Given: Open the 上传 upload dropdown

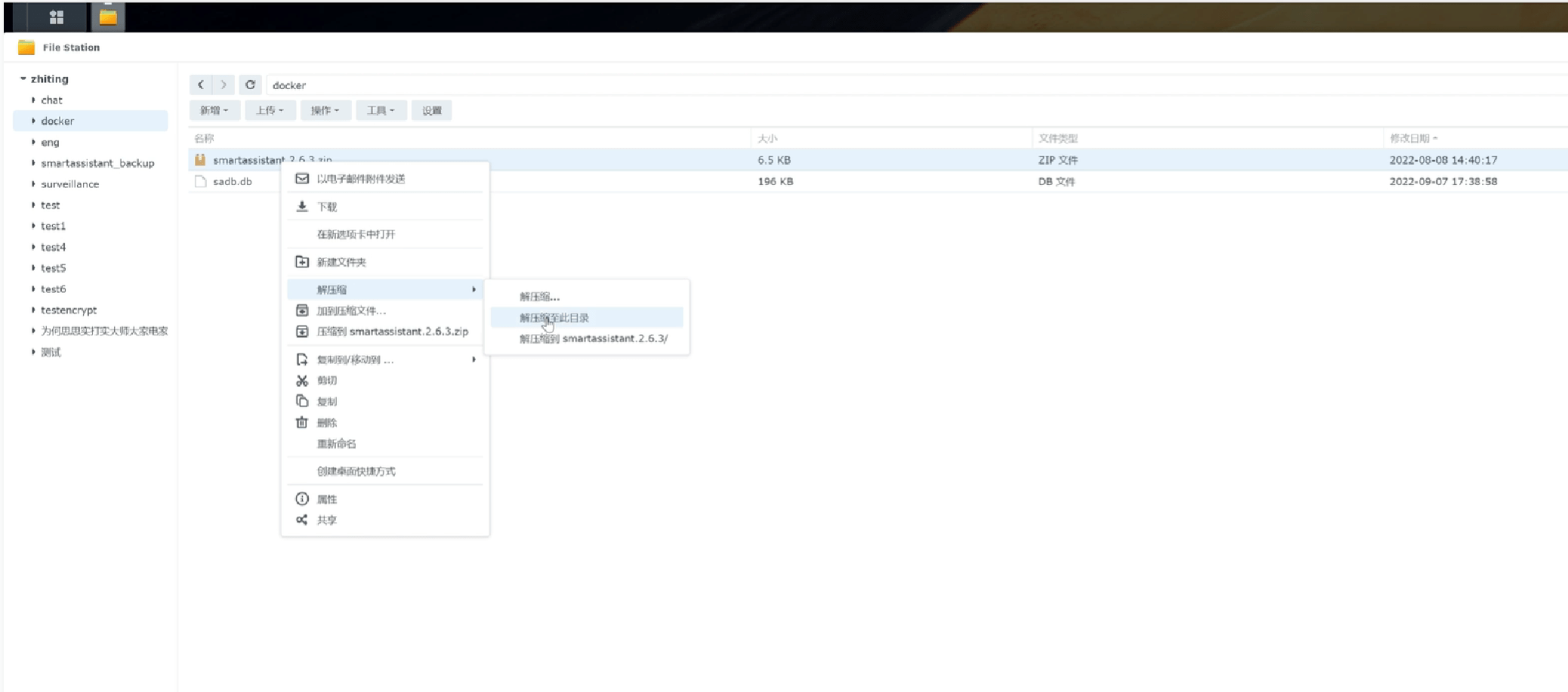Looking at the screenshot, I should coord(269,110).
